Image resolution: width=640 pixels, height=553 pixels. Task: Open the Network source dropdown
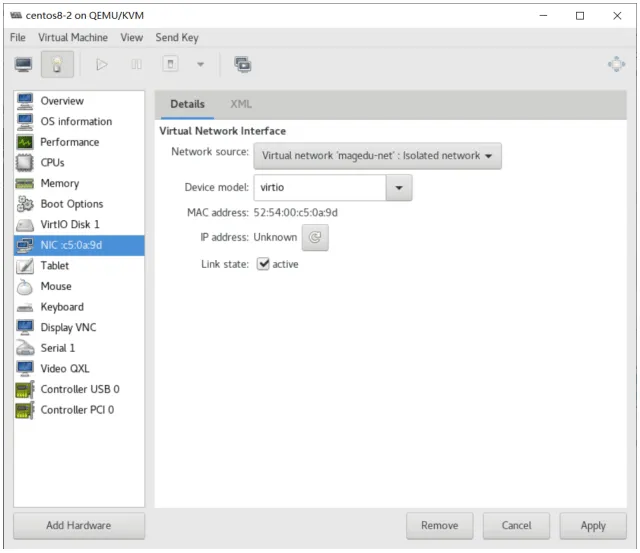pyautogui.click(x=377, y=156)
